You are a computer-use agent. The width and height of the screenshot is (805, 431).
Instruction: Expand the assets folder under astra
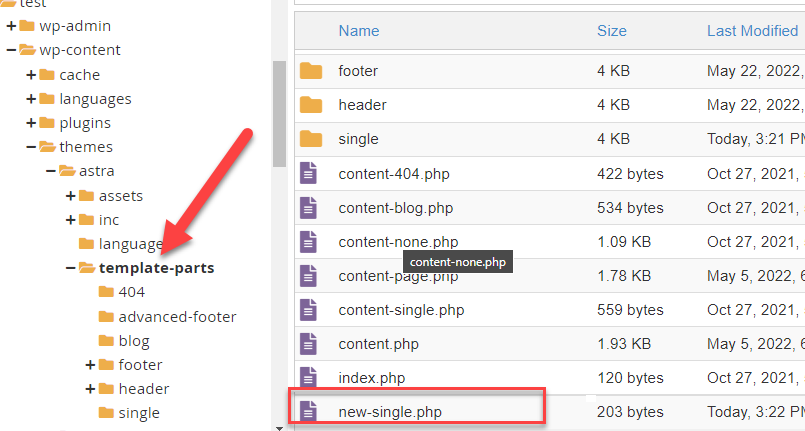[71, 195]
